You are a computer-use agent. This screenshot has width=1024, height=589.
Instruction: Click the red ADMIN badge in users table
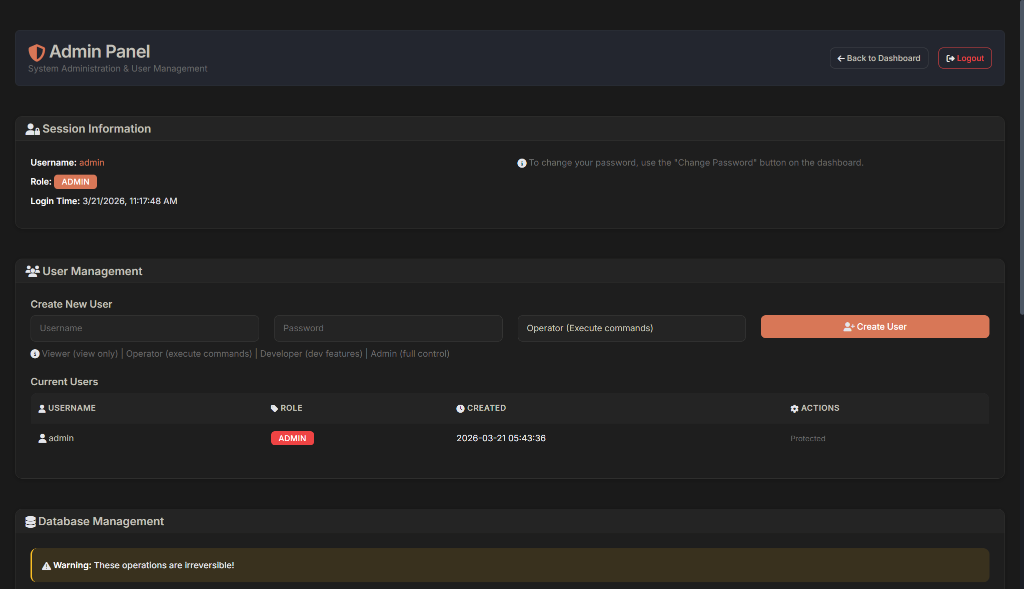pos(292,438)
